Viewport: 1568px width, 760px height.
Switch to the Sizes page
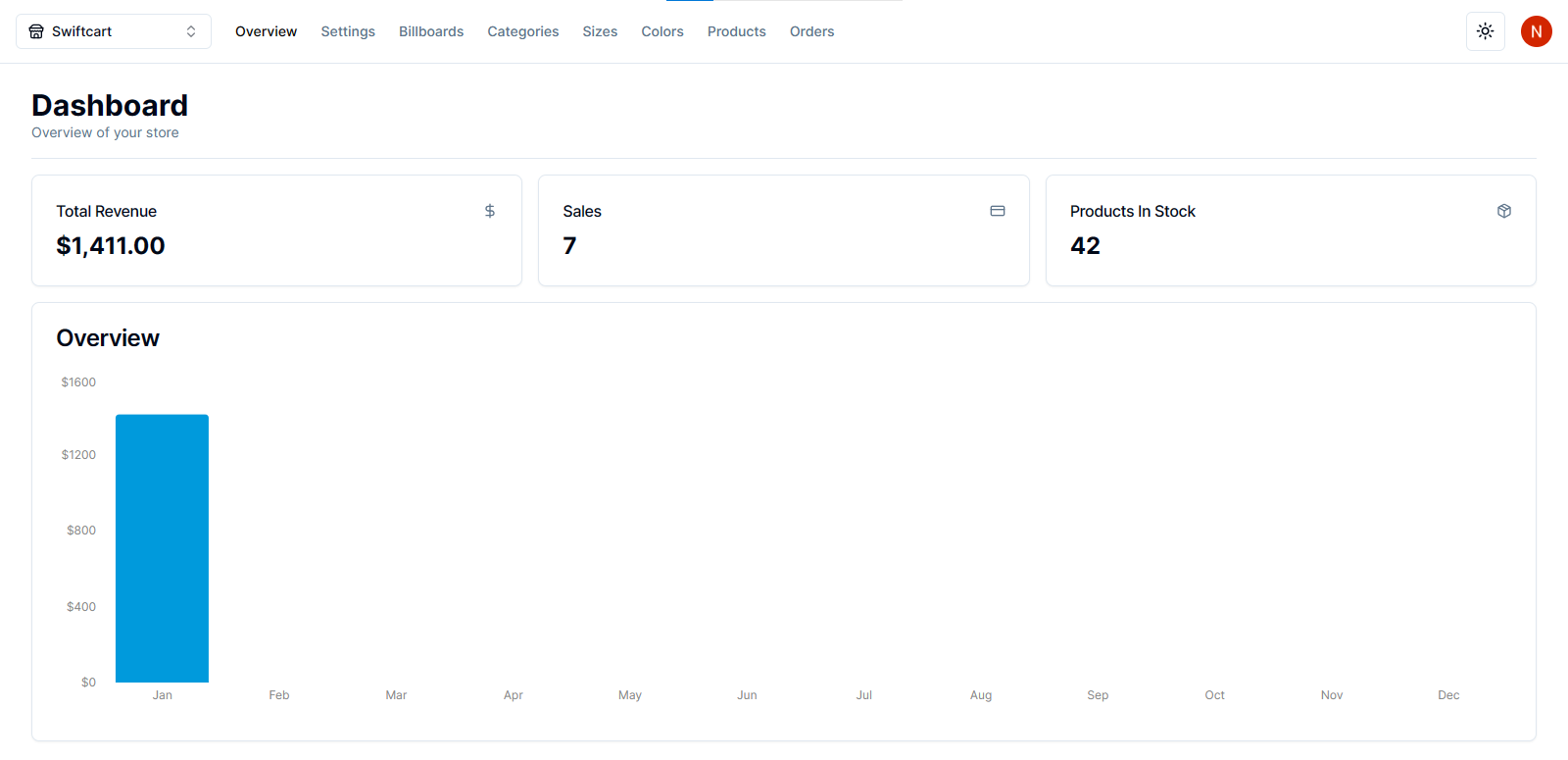click(600, 31)
